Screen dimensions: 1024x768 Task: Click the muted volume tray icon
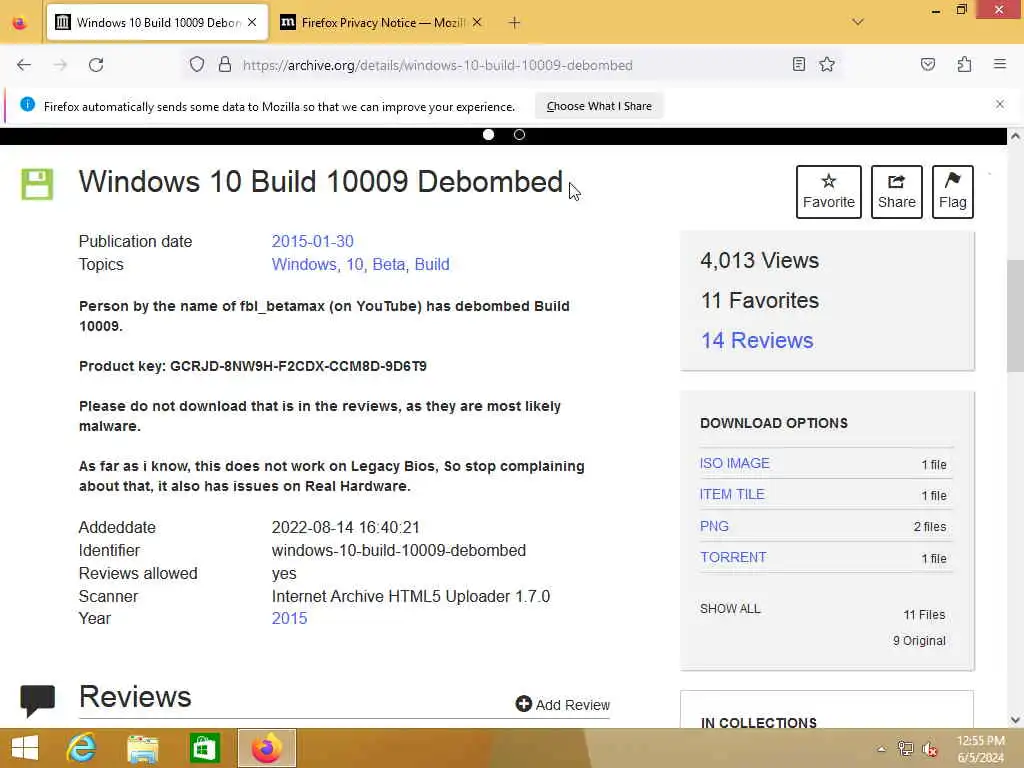(930, 749)
